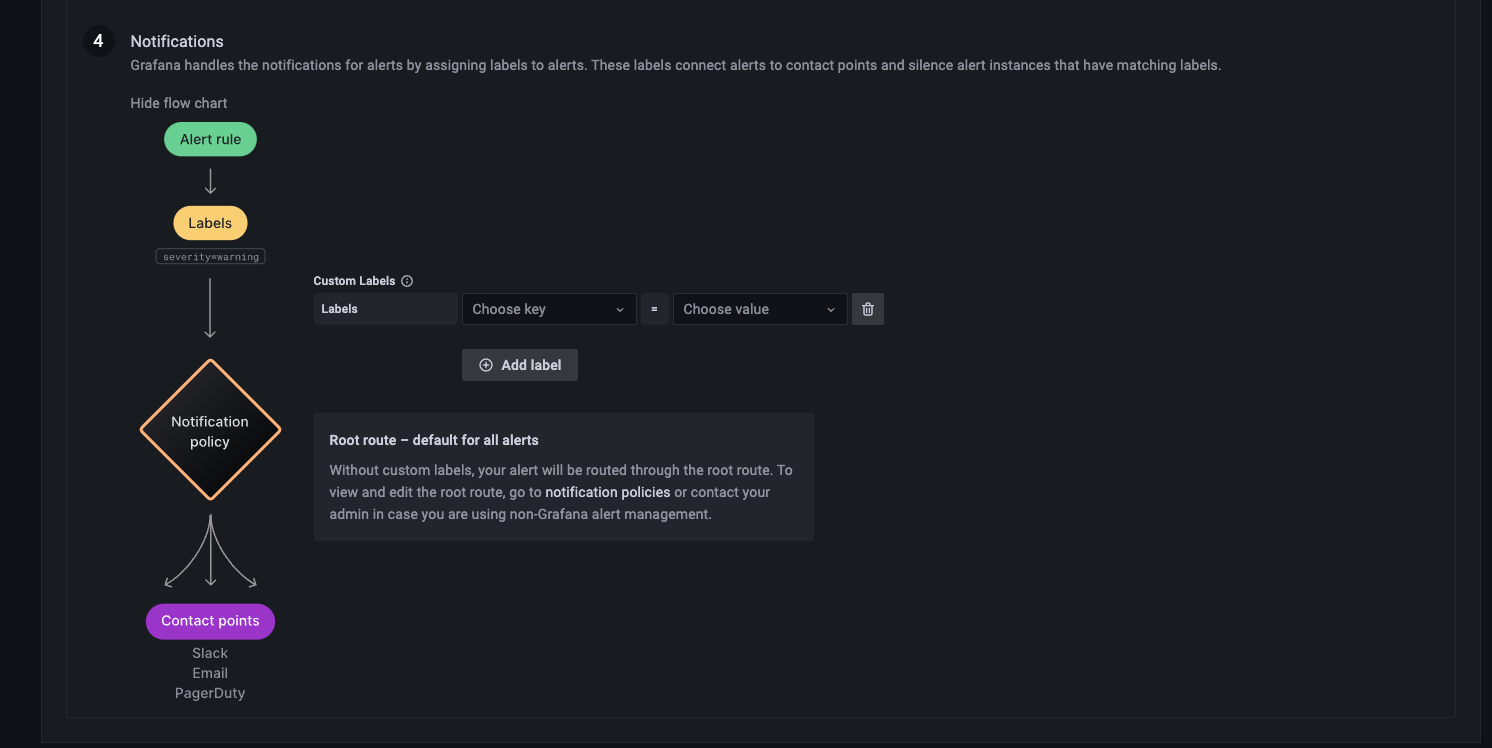Select the Alert rule node in the flow chart

[x=210, y=139]
